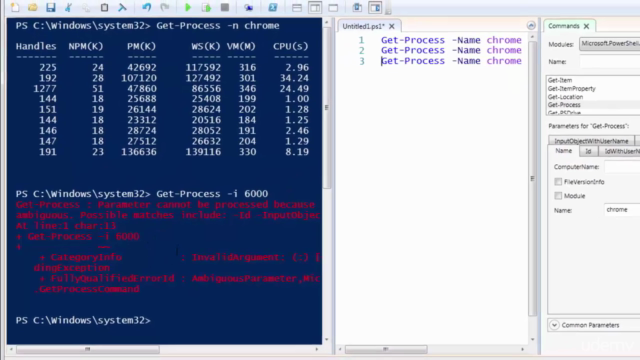Click the "Get-Process -i 6000" console command
The height and width of the screenshot is (360, 640).
click(x=212, y=194)
